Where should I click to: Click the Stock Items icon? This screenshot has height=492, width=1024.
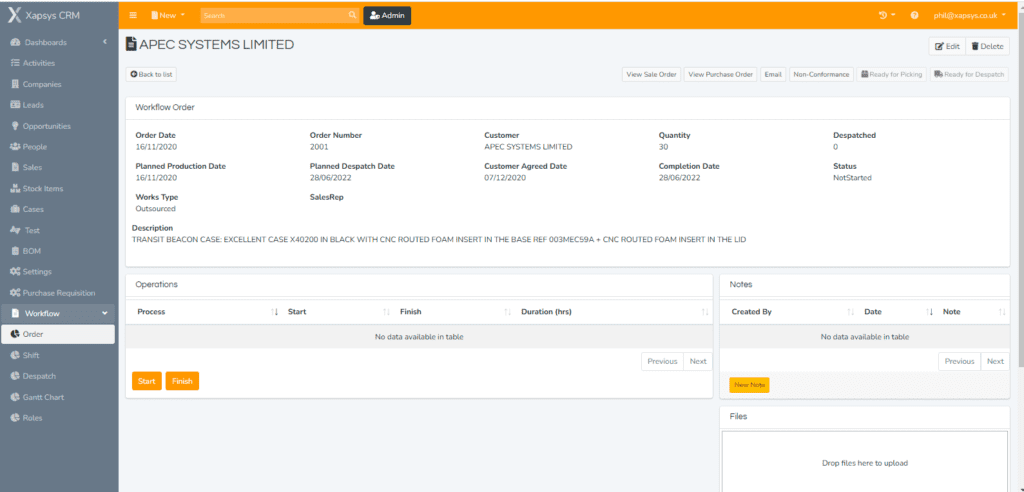[x=15, y=189]
